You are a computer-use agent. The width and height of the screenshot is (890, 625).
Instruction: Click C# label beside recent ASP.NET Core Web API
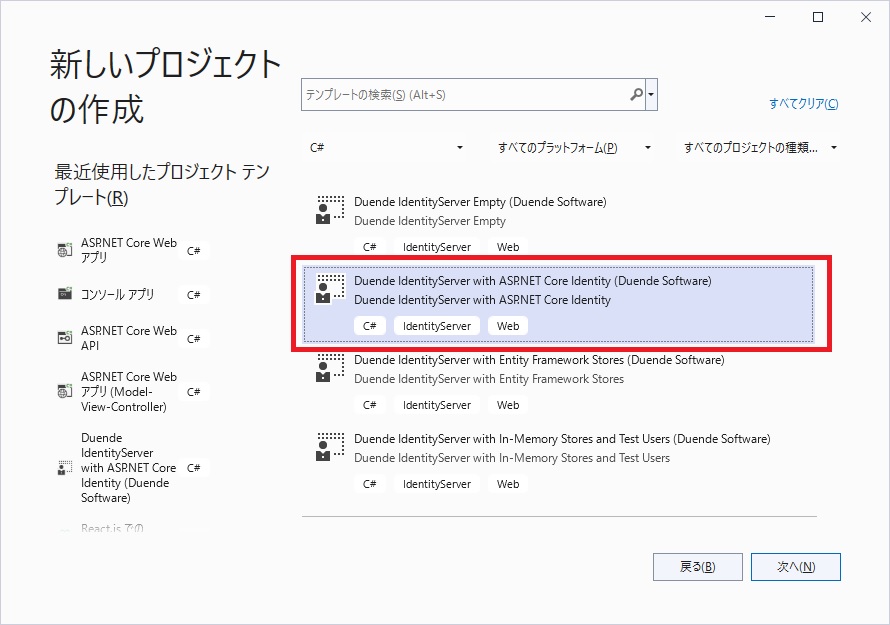[194, 338]
